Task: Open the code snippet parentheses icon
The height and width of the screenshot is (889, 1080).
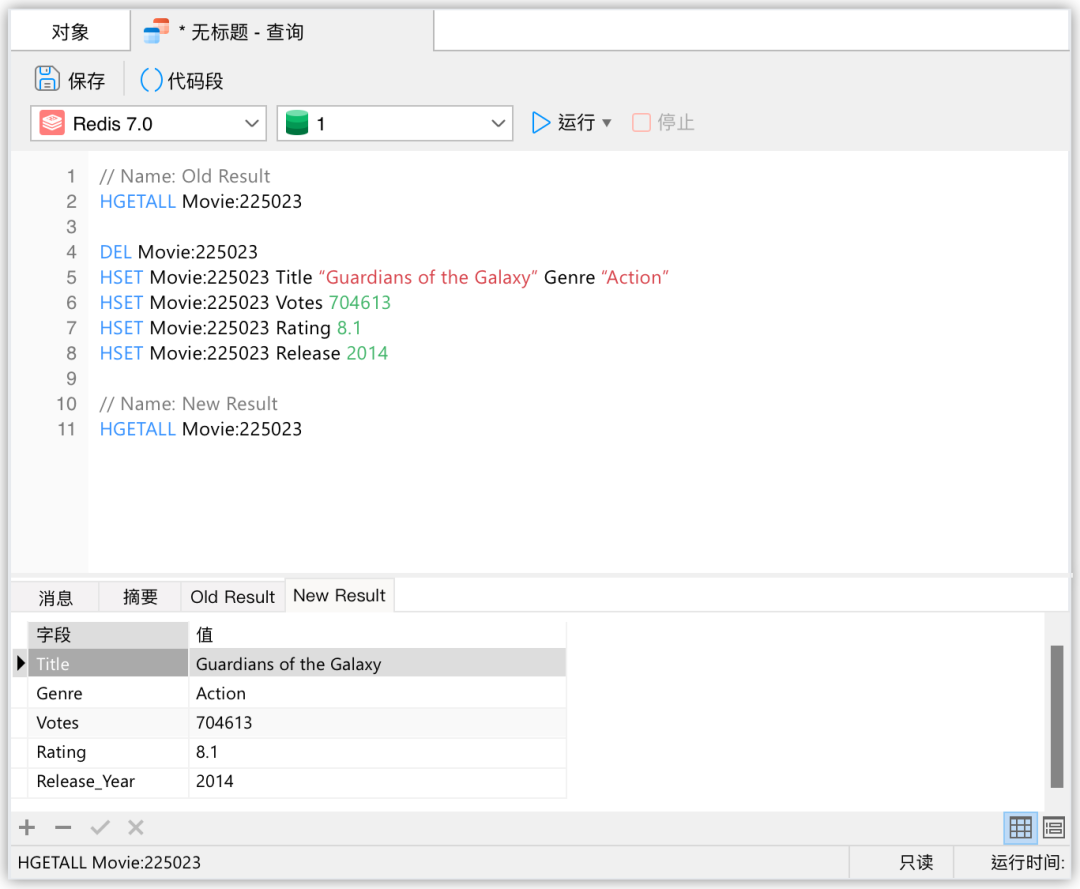Action: tap(152, 80)
